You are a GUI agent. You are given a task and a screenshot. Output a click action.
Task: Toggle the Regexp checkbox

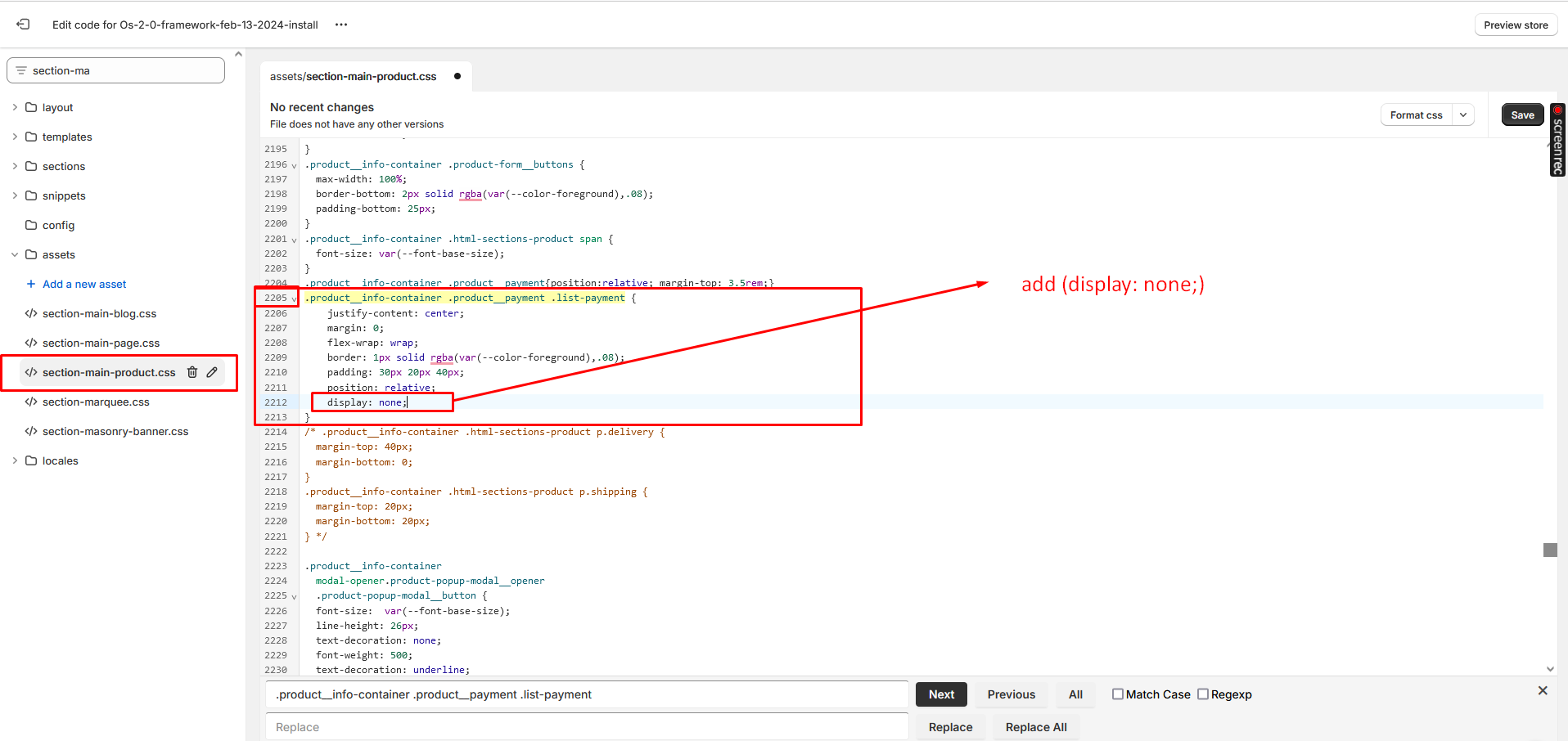[1202, 694]
